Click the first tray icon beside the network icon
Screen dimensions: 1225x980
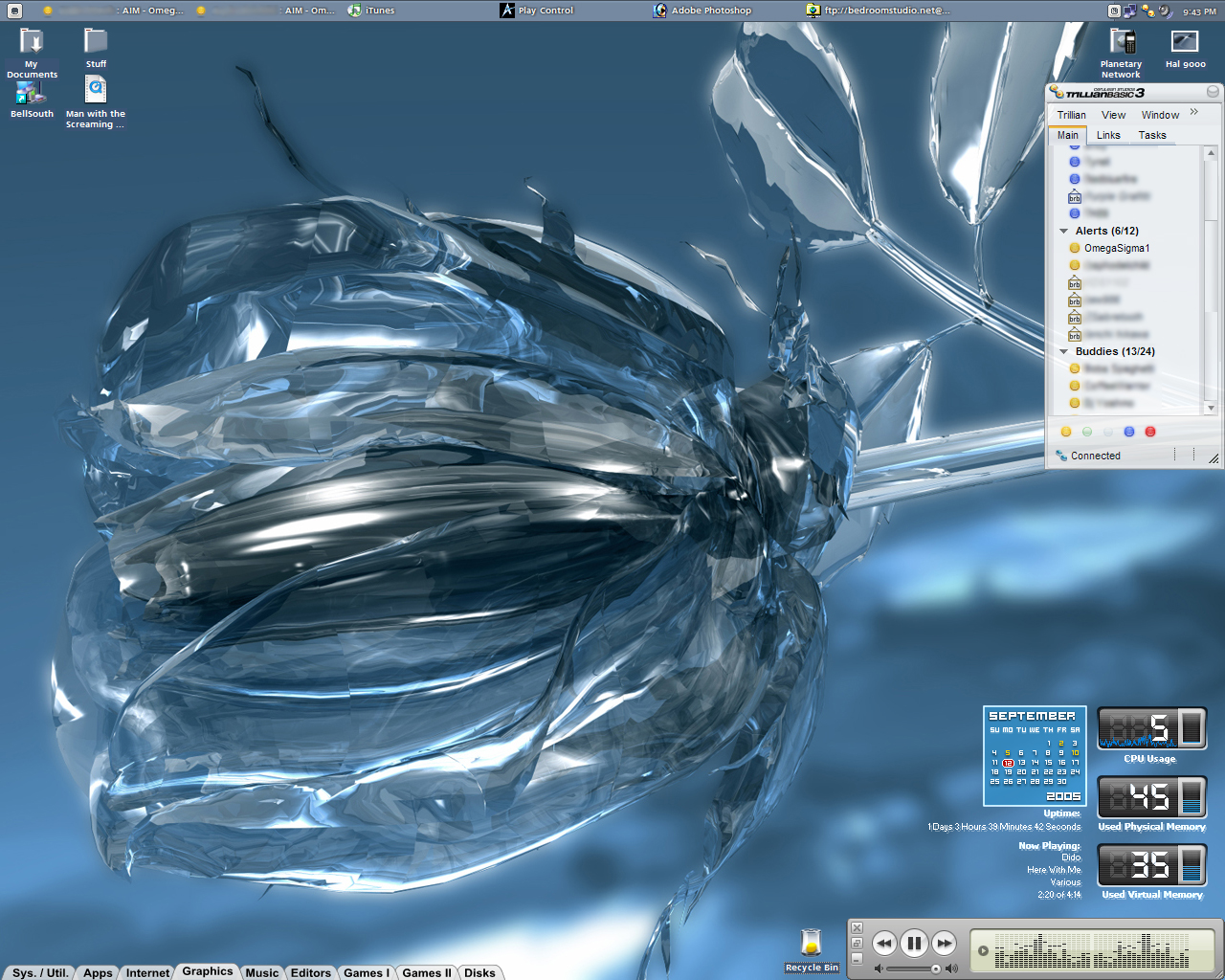tap(1114, 11)
